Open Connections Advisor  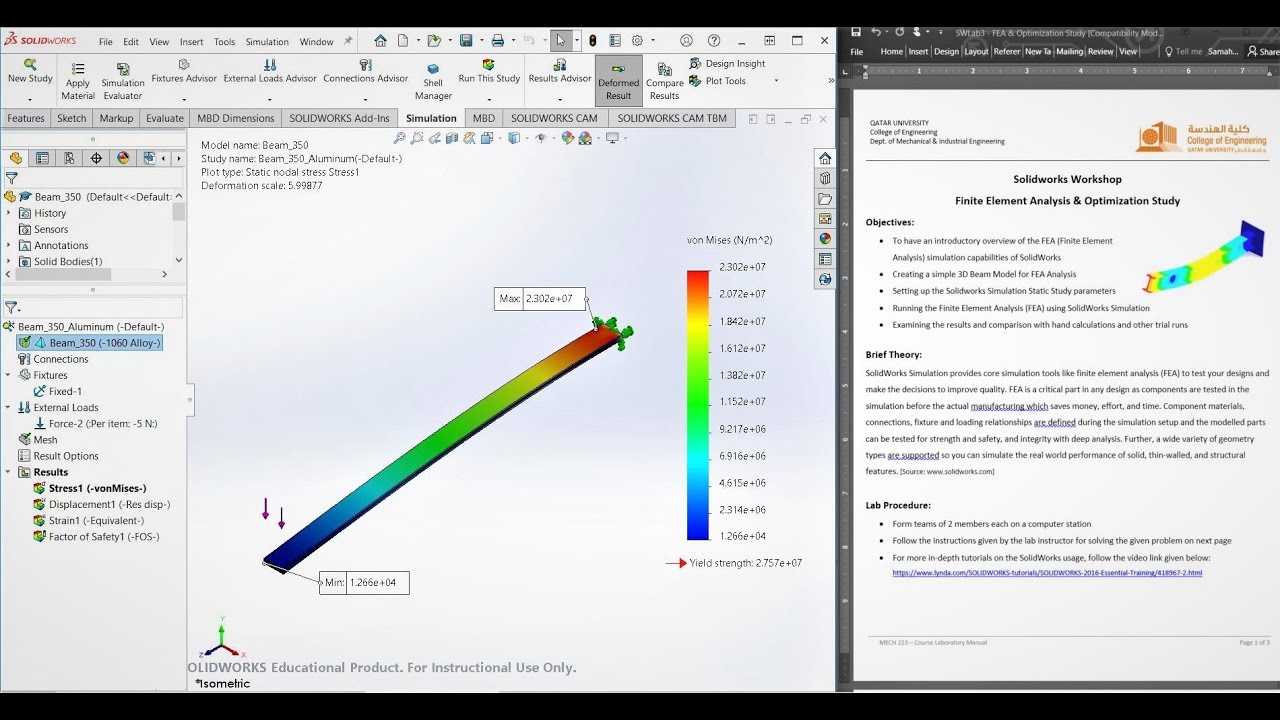(366, 71)
